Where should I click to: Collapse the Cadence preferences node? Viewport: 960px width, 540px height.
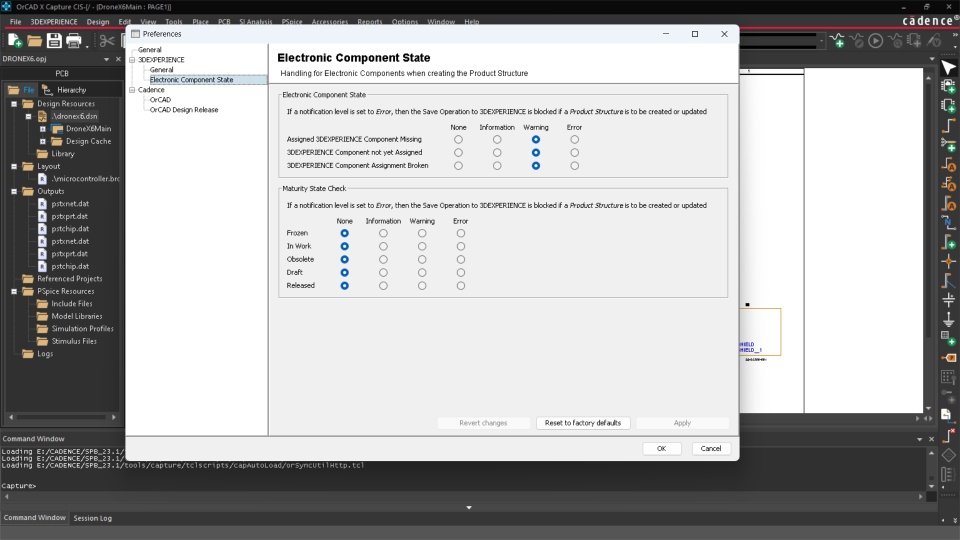click(x=132, y=90)
